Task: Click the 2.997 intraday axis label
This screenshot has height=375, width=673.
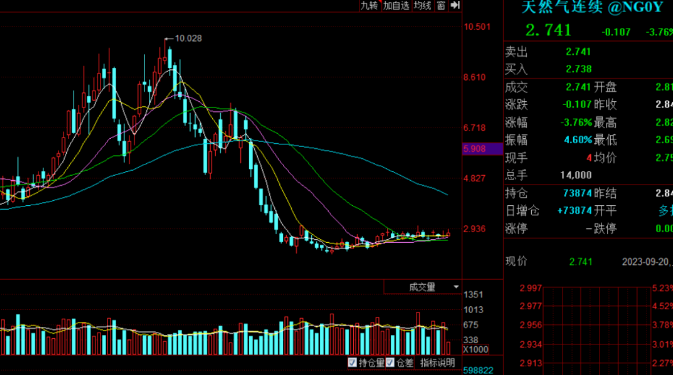Action: 531,288
